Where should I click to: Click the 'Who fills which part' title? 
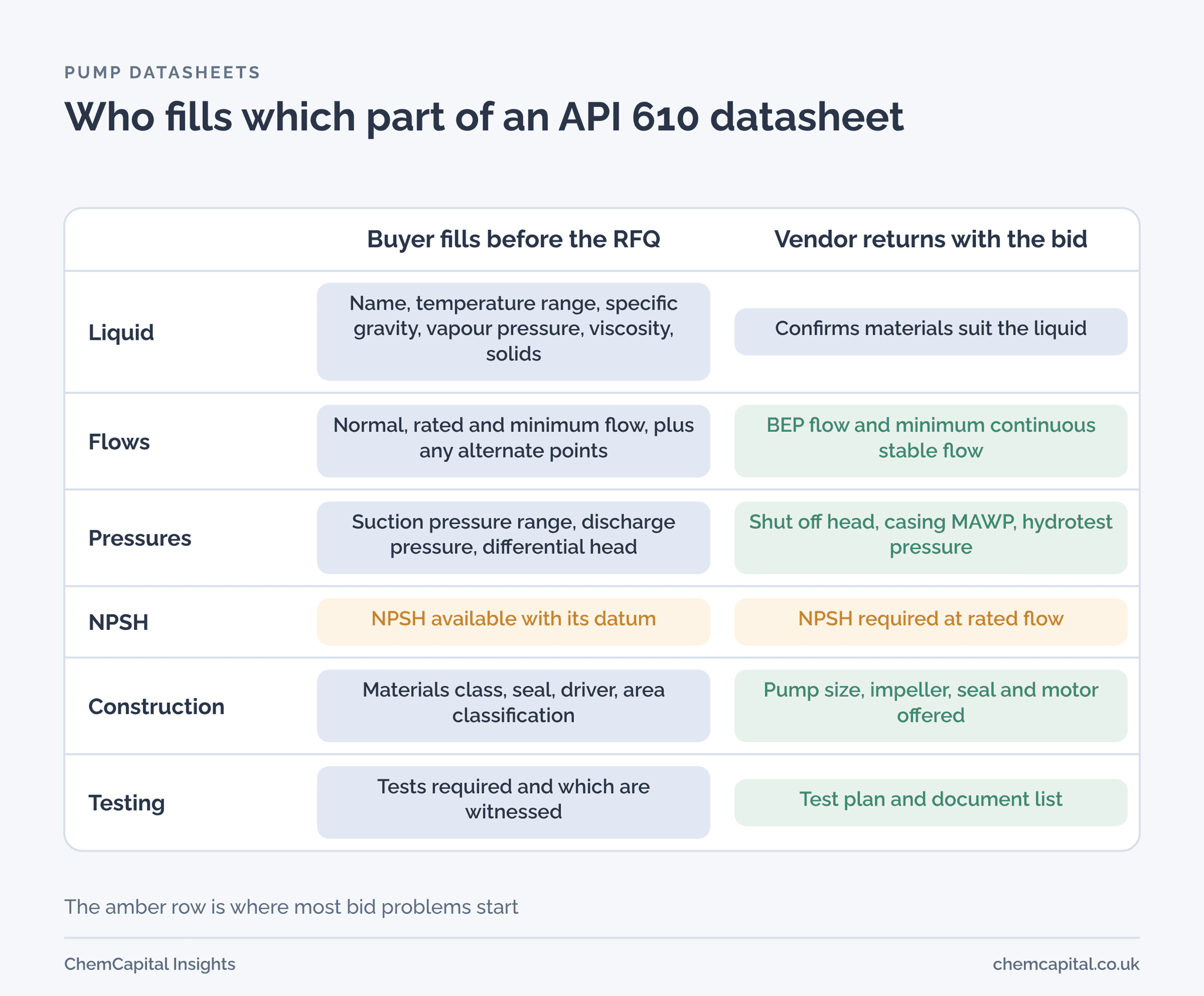click(484, 116)
